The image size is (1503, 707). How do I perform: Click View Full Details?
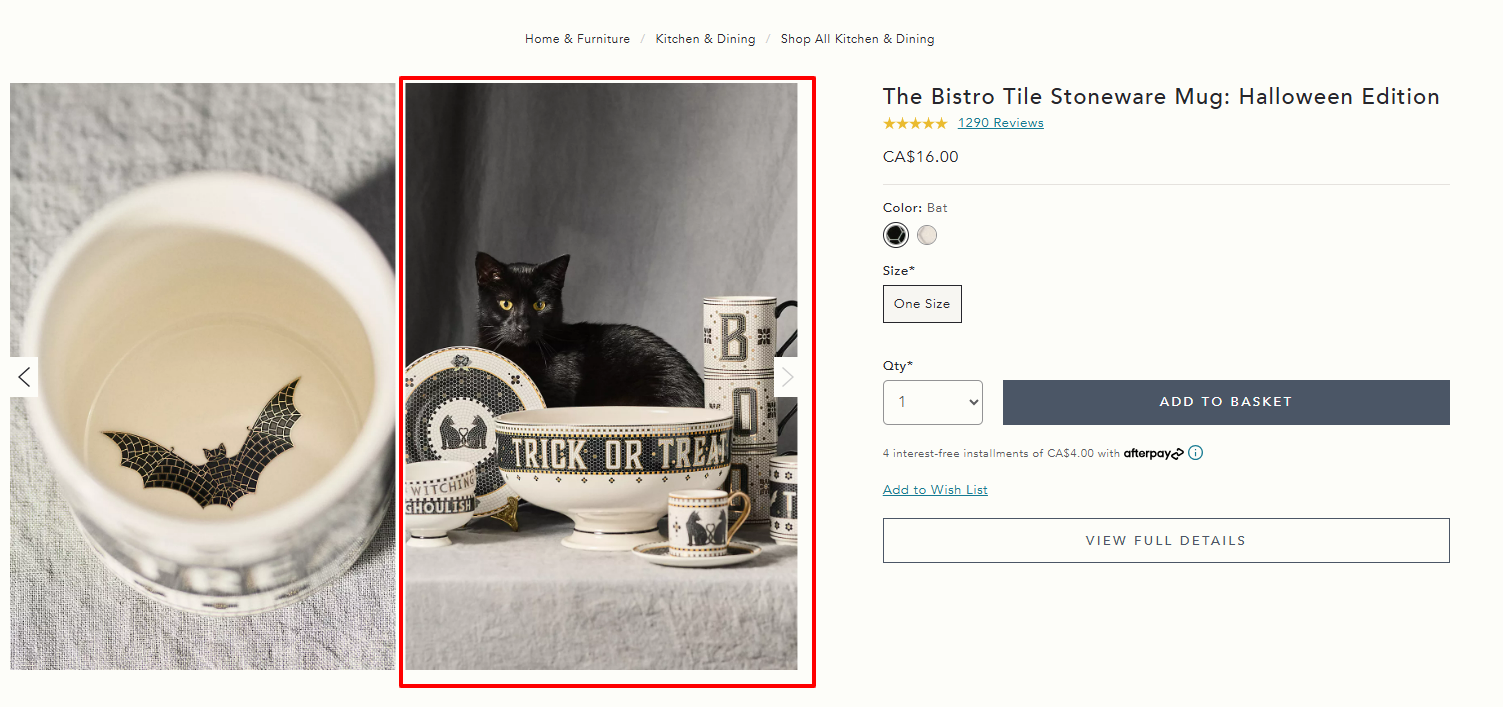coord(1165,540)
